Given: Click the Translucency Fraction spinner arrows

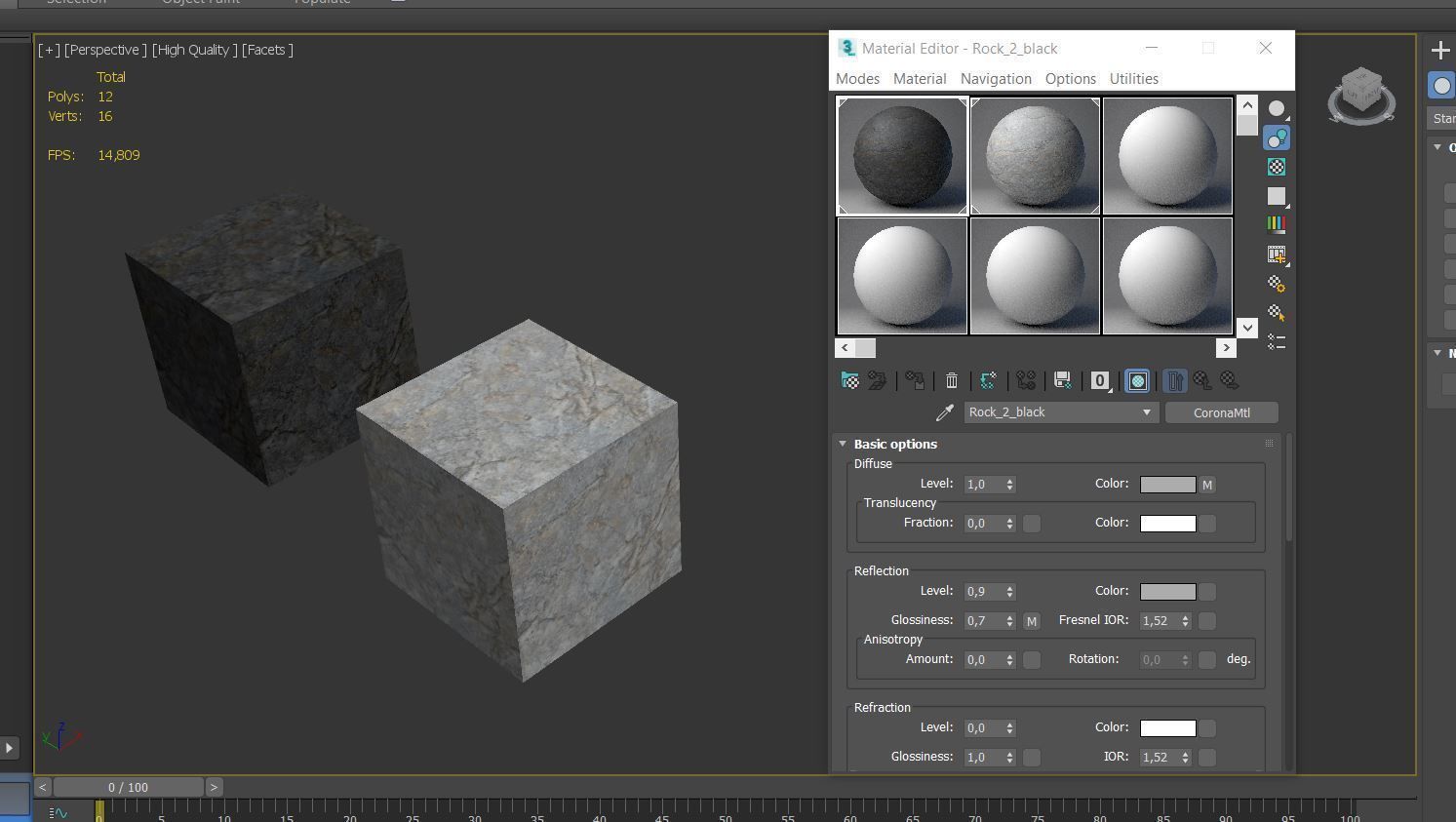Looking at the screenshot, I should coord(1009,524).
